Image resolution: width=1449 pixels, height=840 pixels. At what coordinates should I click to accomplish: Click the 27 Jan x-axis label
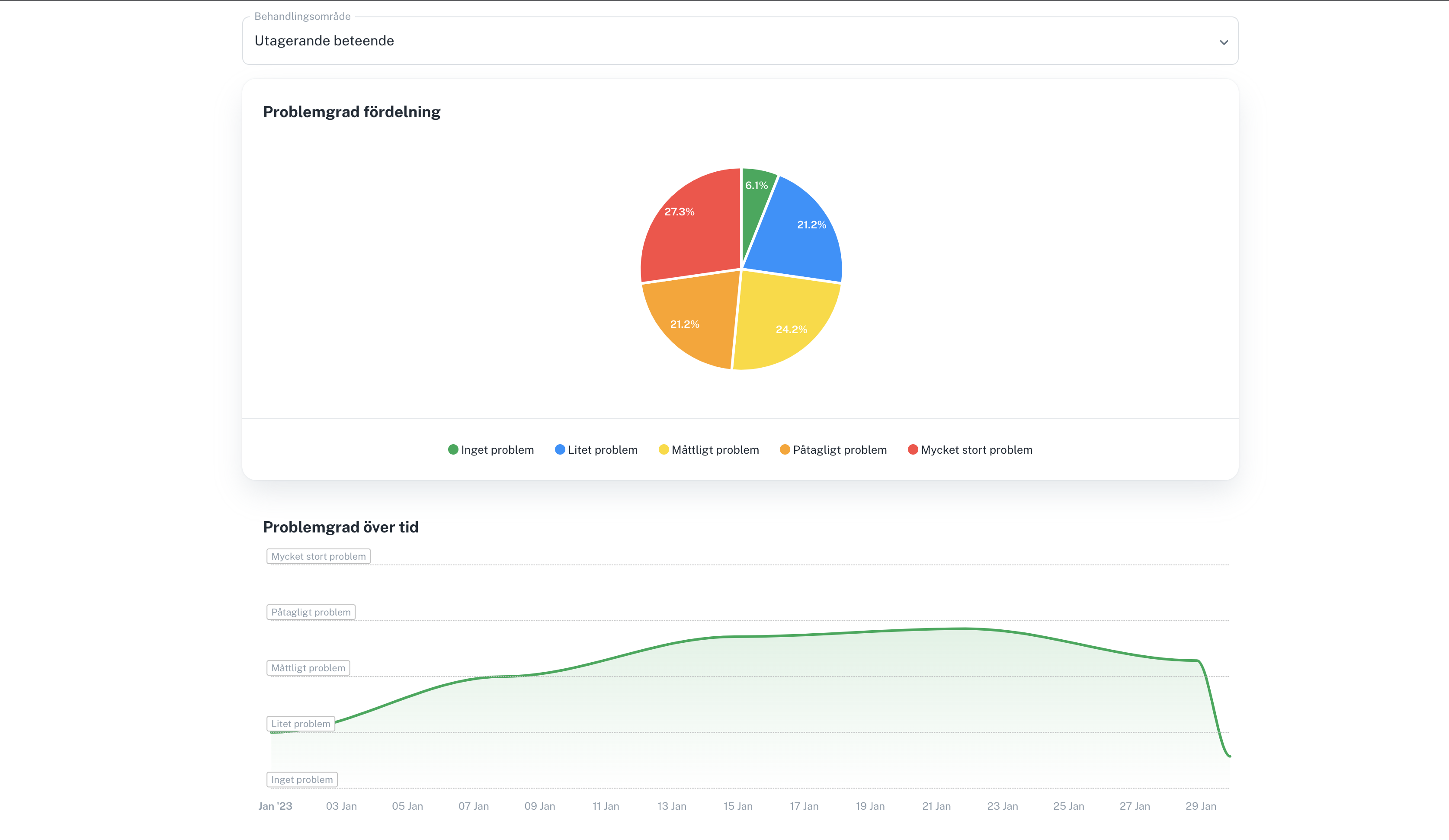[x=1135, y=806]
